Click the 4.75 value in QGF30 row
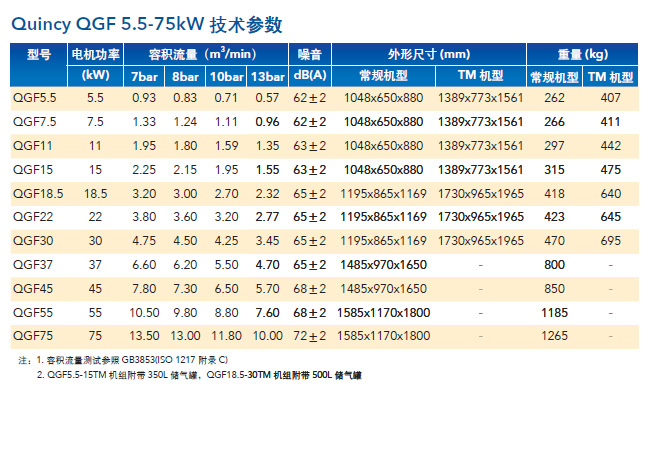The width and height of the screenshot is (657, 461). [x=144, y=241]
